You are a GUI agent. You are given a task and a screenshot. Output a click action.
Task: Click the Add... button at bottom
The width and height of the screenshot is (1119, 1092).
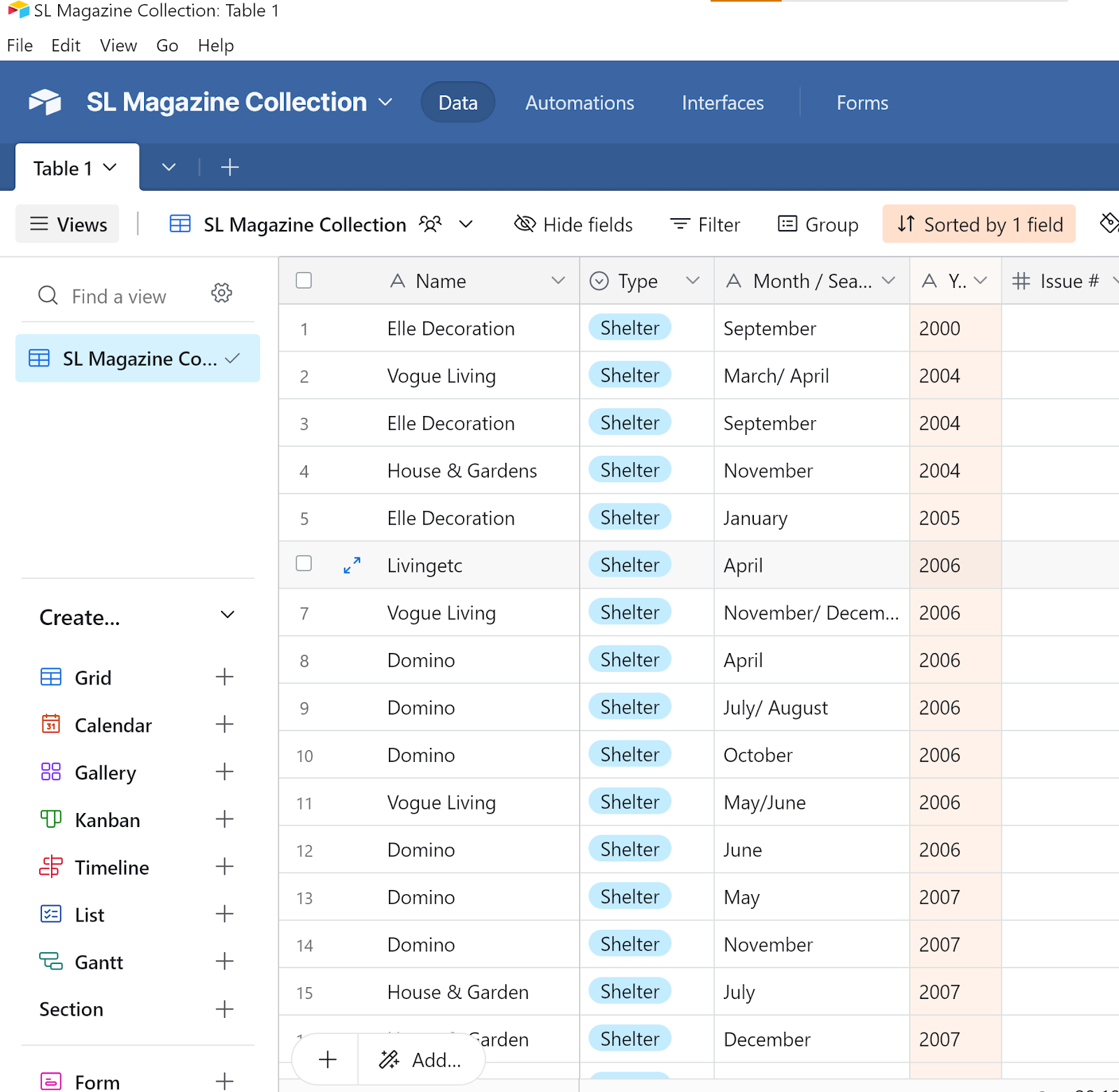tap(421, 1060)
